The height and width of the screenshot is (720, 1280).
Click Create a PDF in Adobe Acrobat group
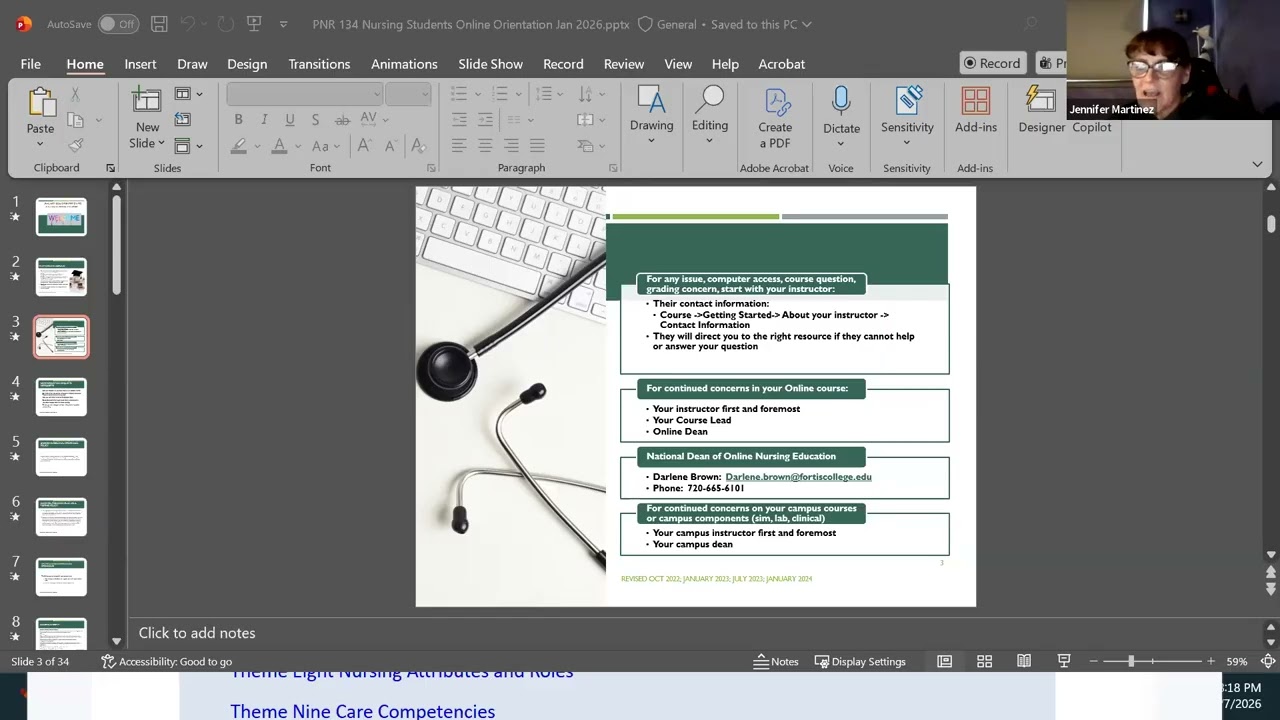(775, 118)
